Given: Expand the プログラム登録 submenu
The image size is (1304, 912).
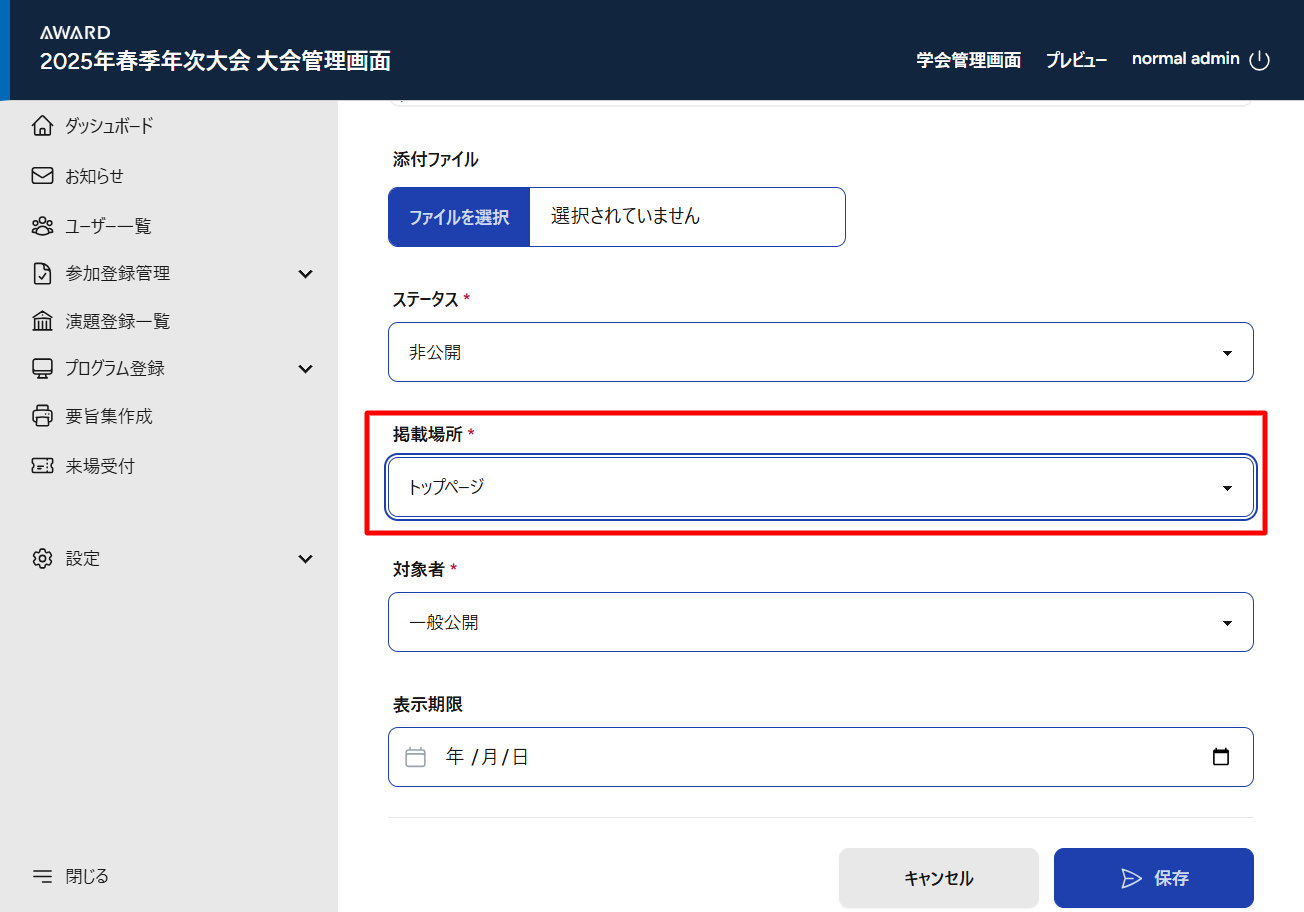Looking at the screenshot, I should tap(306, 369).
